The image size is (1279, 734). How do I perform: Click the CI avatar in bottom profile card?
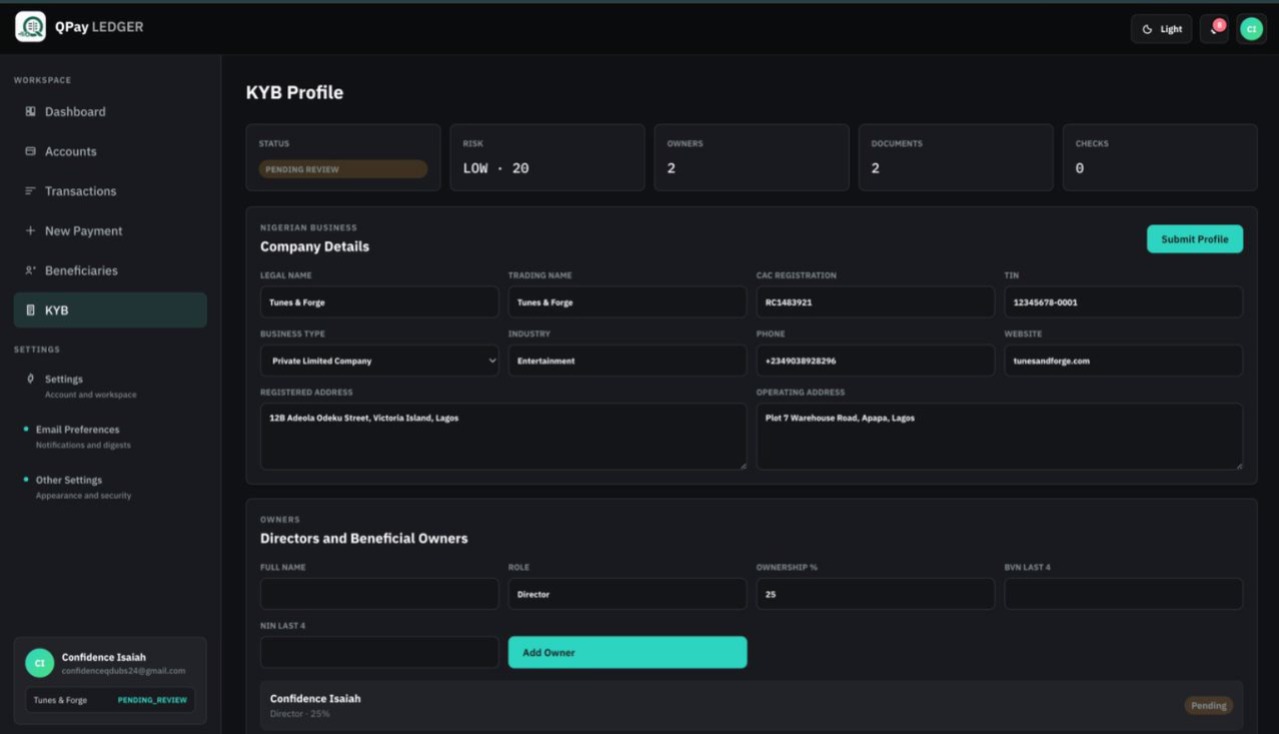coord(39,663)
